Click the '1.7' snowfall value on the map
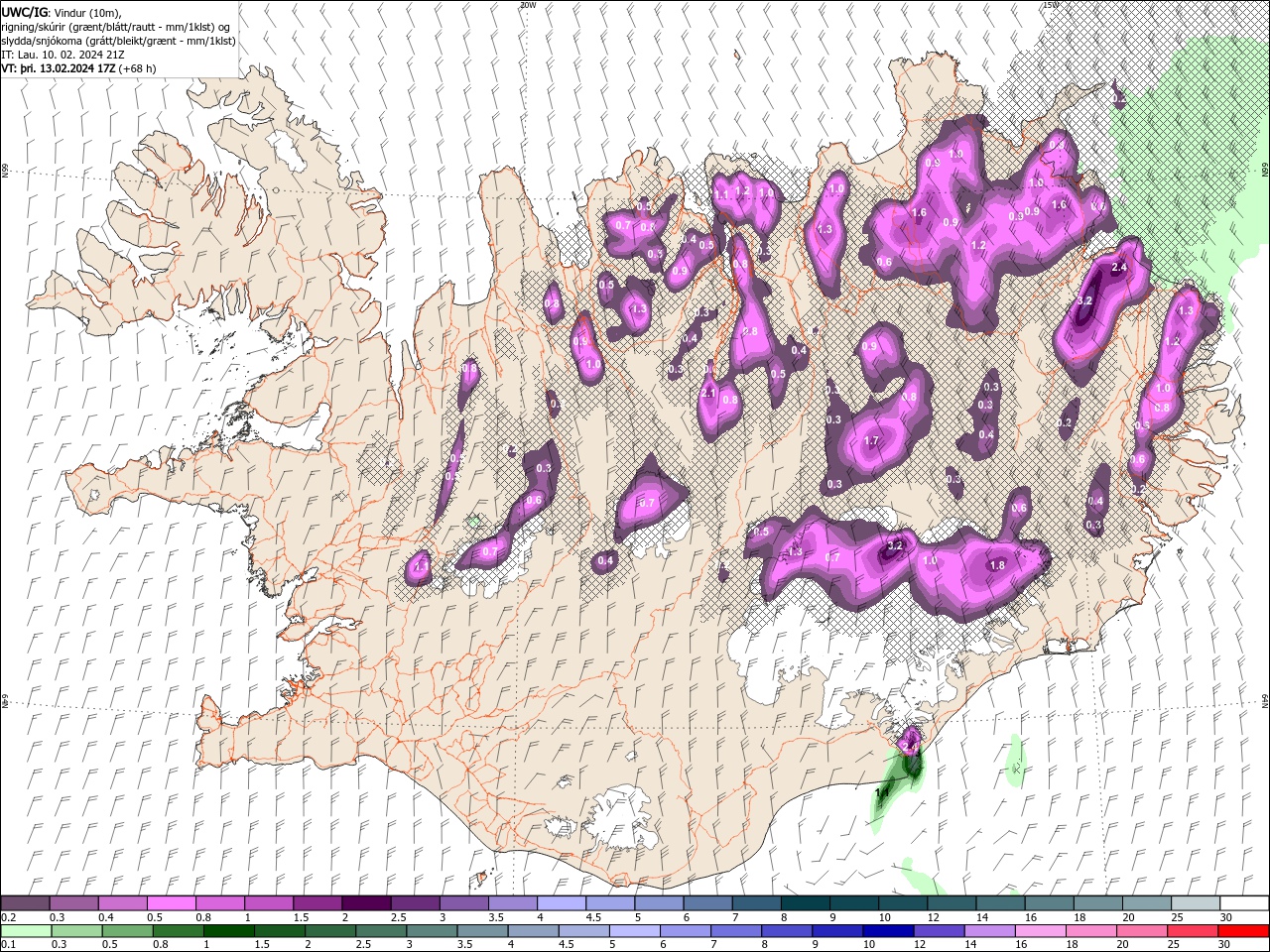Screen dimensions: 1270x952 873,441
